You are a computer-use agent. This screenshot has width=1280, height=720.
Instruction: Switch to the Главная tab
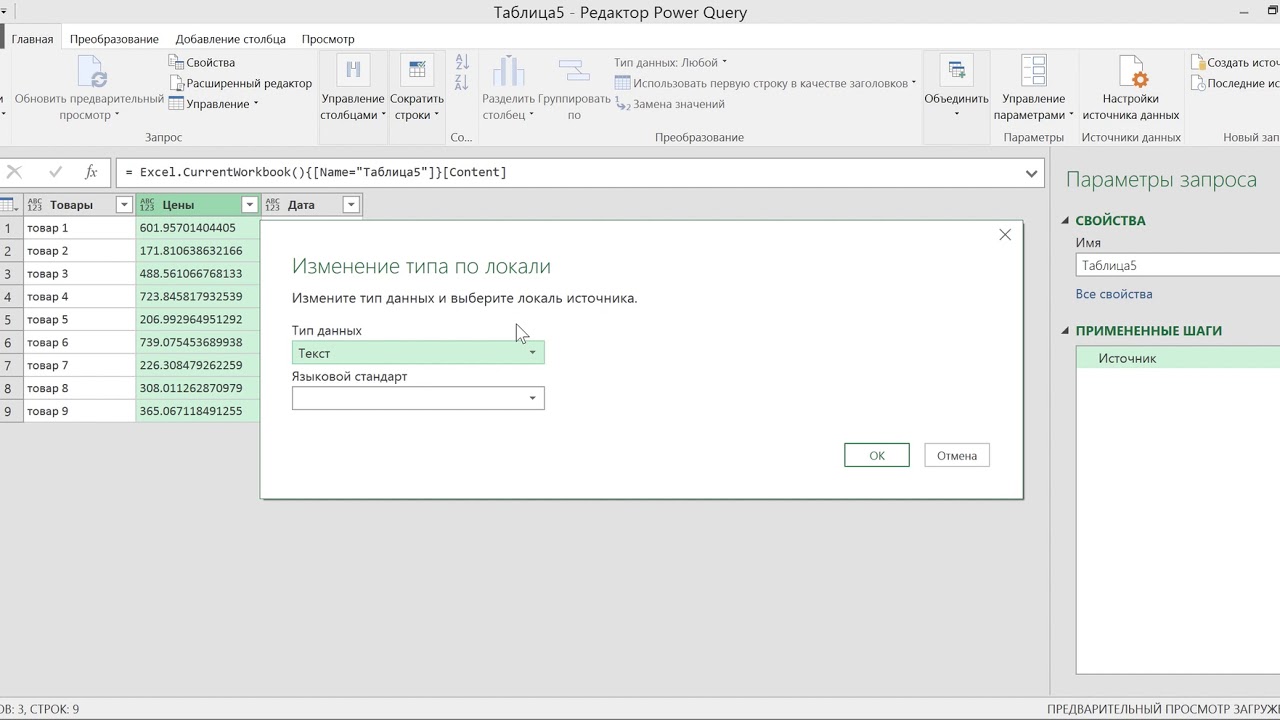[x=32, y=39]
